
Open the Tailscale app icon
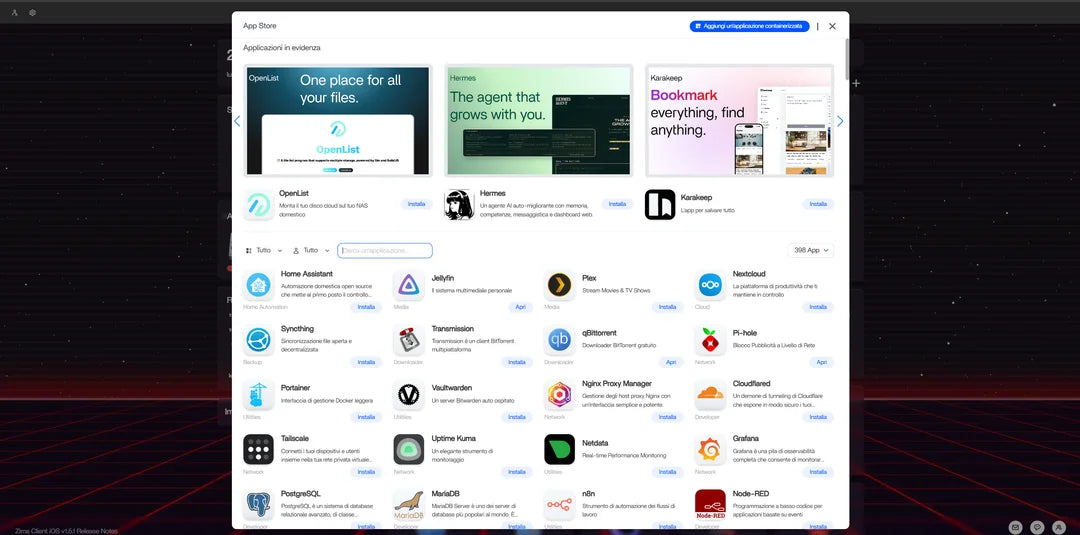pos(258,450)
